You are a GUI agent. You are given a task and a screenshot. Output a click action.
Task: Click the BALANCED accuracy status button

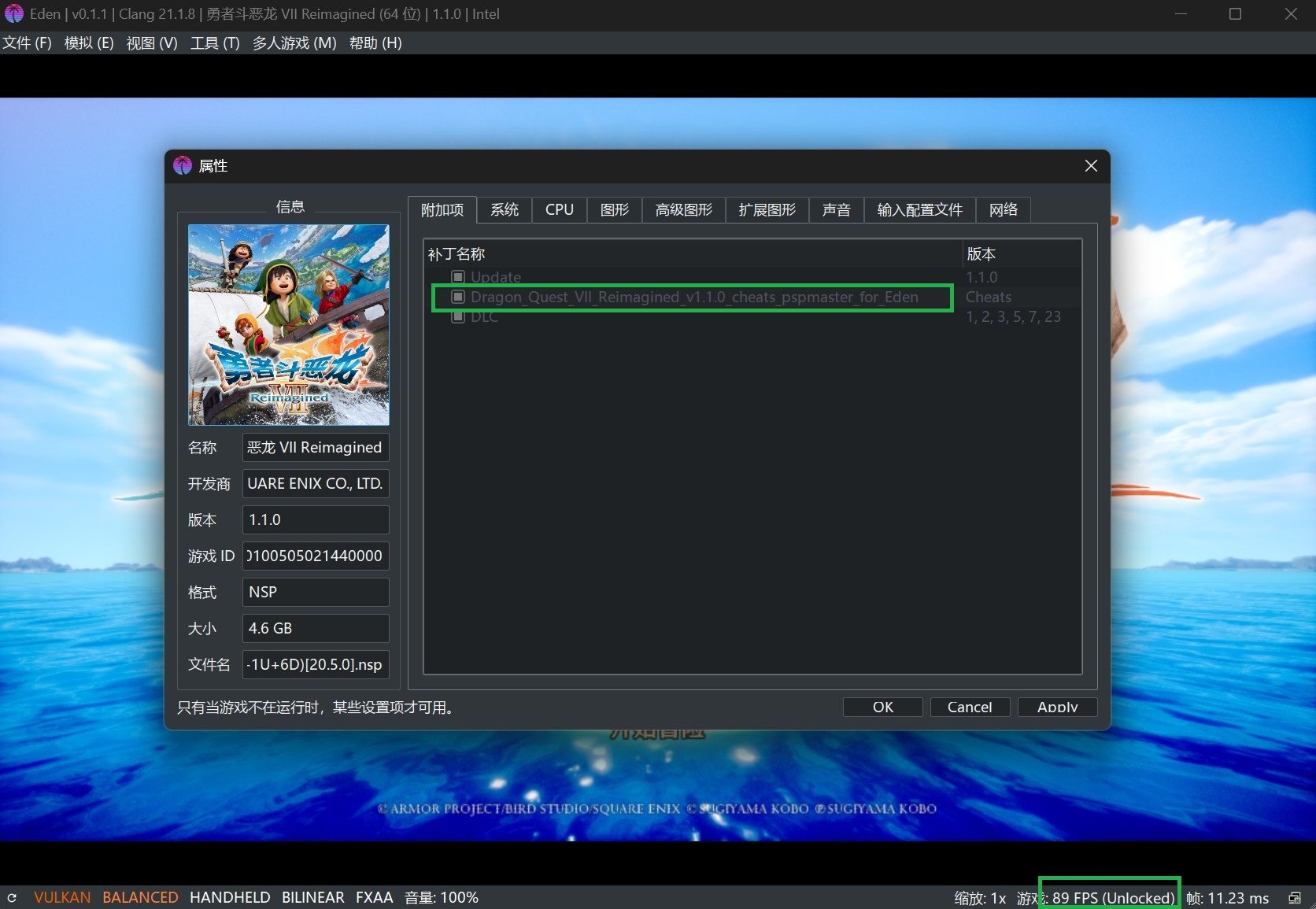[140, 897]
